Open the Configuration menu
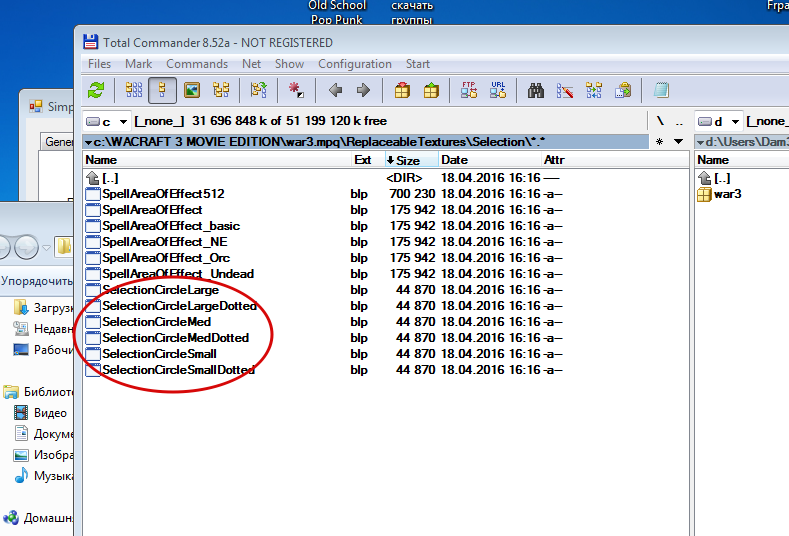 tap(355, 64)
